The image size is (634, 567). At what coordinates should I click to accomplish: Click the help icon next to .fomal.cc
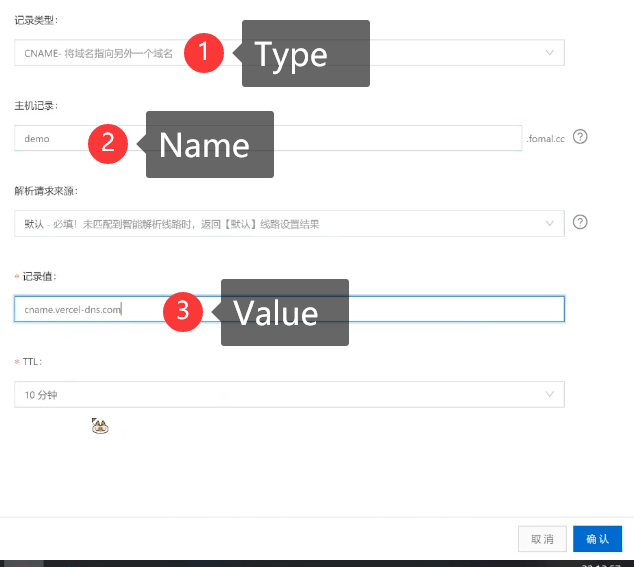coord(579,137)
